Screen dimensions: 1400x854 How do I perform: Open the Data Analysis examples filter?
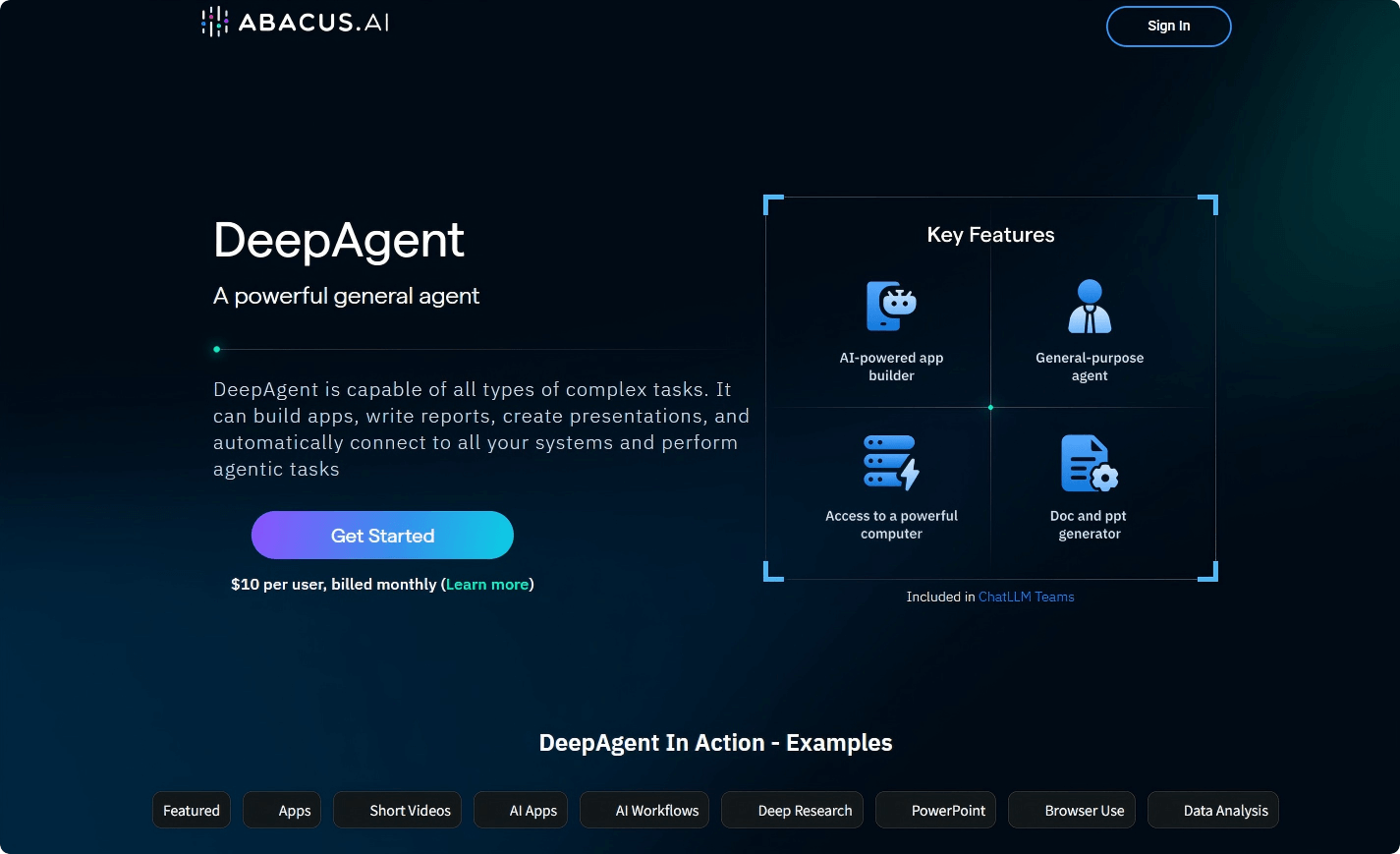click(x=1212, y=810)
